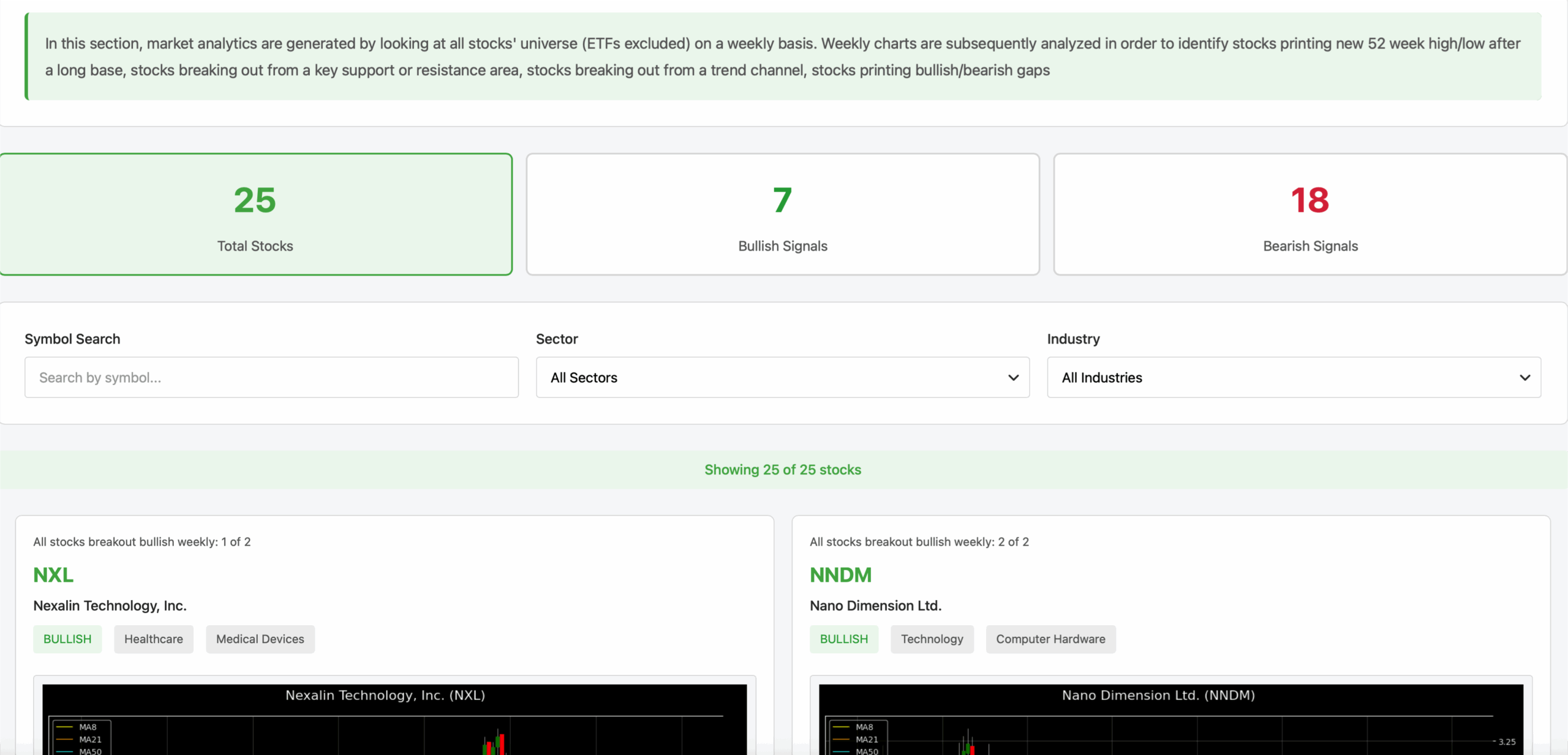The image size is (1568, 755).
Task: Click the BULLISH tag on the NXL card
Action: coord(67,639)
